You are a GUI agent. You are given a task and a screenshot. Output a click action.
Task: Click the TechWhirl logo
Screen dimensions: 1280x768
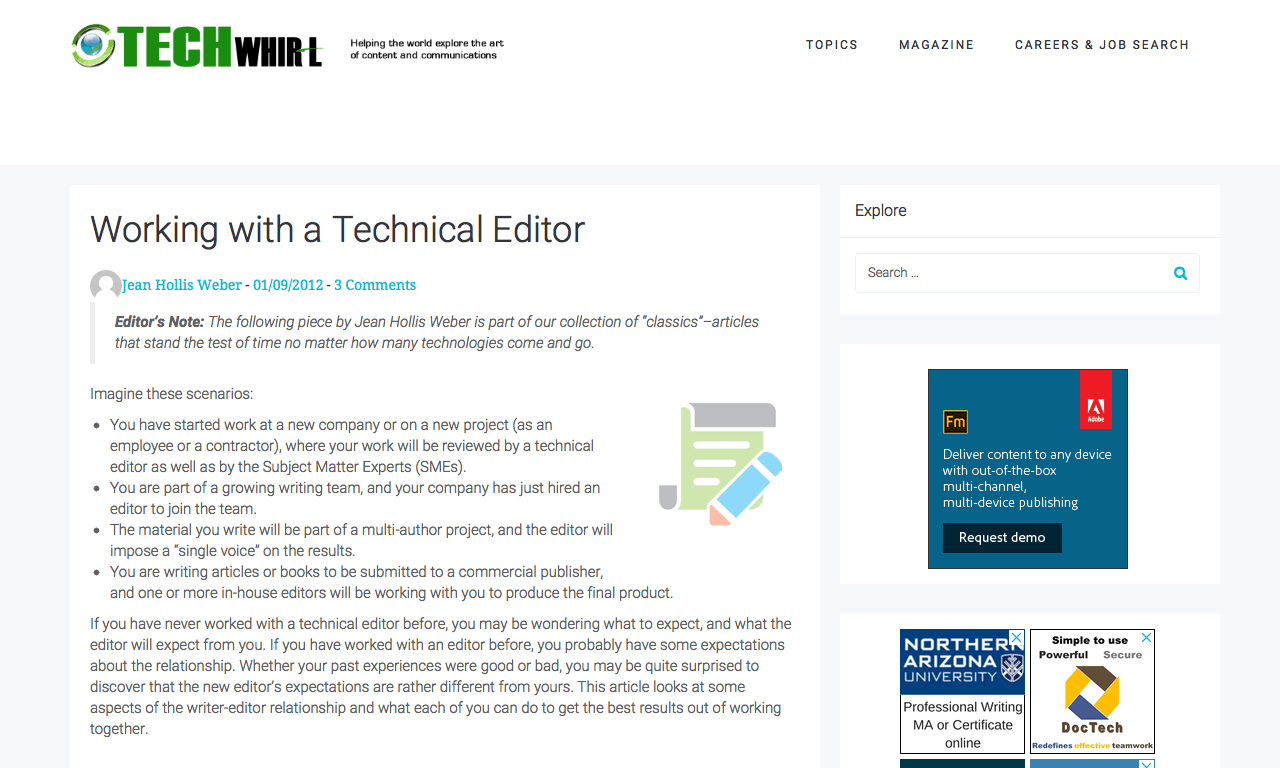point(198,46)
